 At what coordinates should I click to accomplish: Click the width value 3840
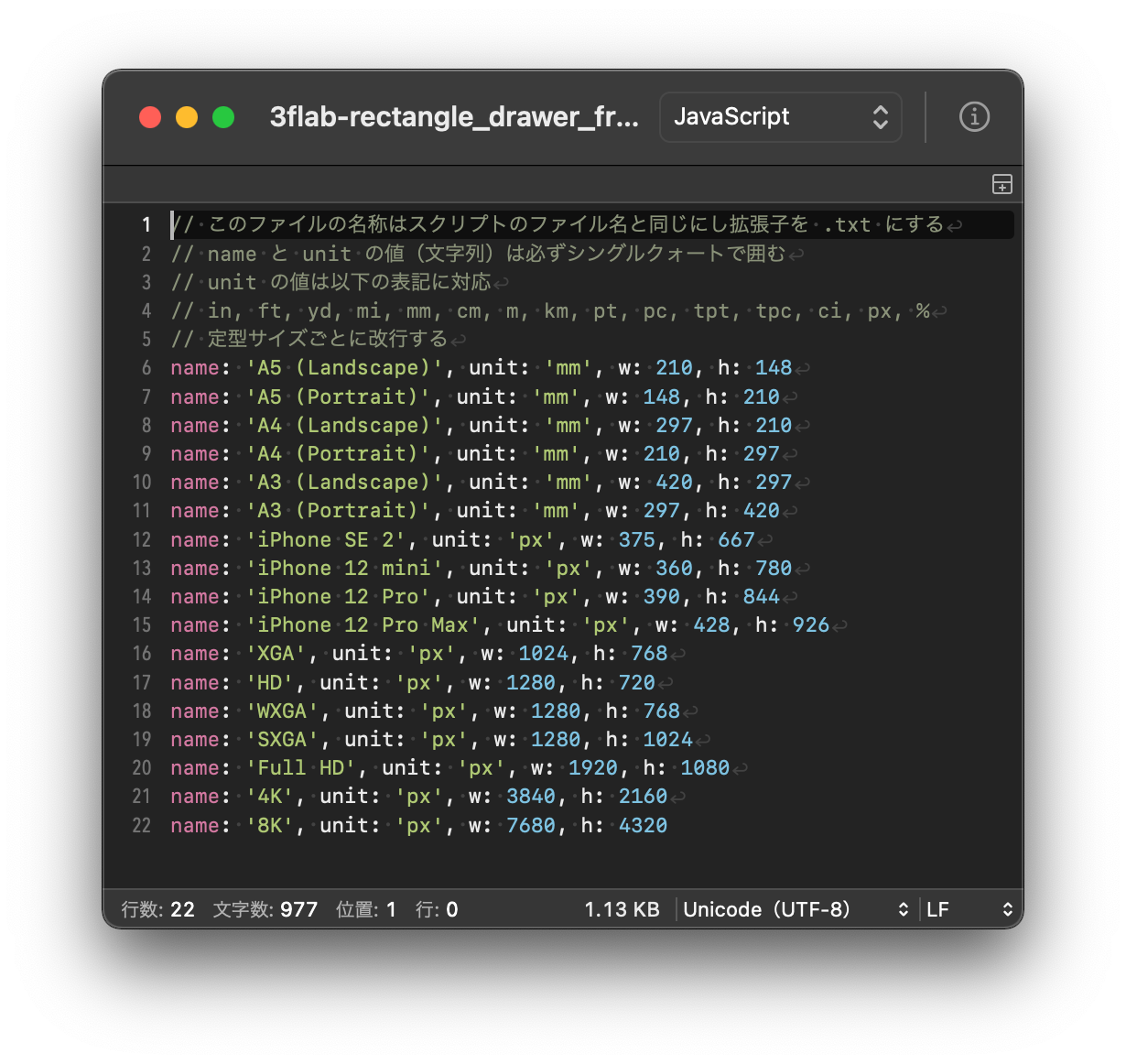pyautogui.click(x=531, y=797)
